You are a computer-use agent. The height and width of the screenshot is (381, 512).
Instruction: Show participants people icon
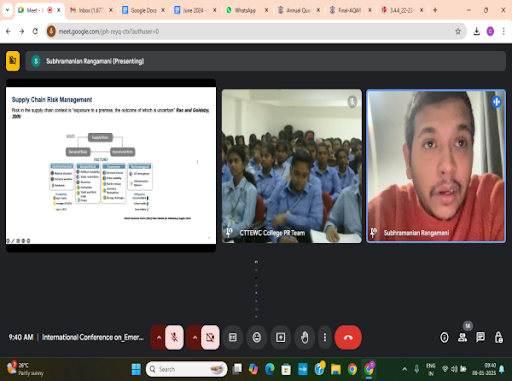coord(462,337)
